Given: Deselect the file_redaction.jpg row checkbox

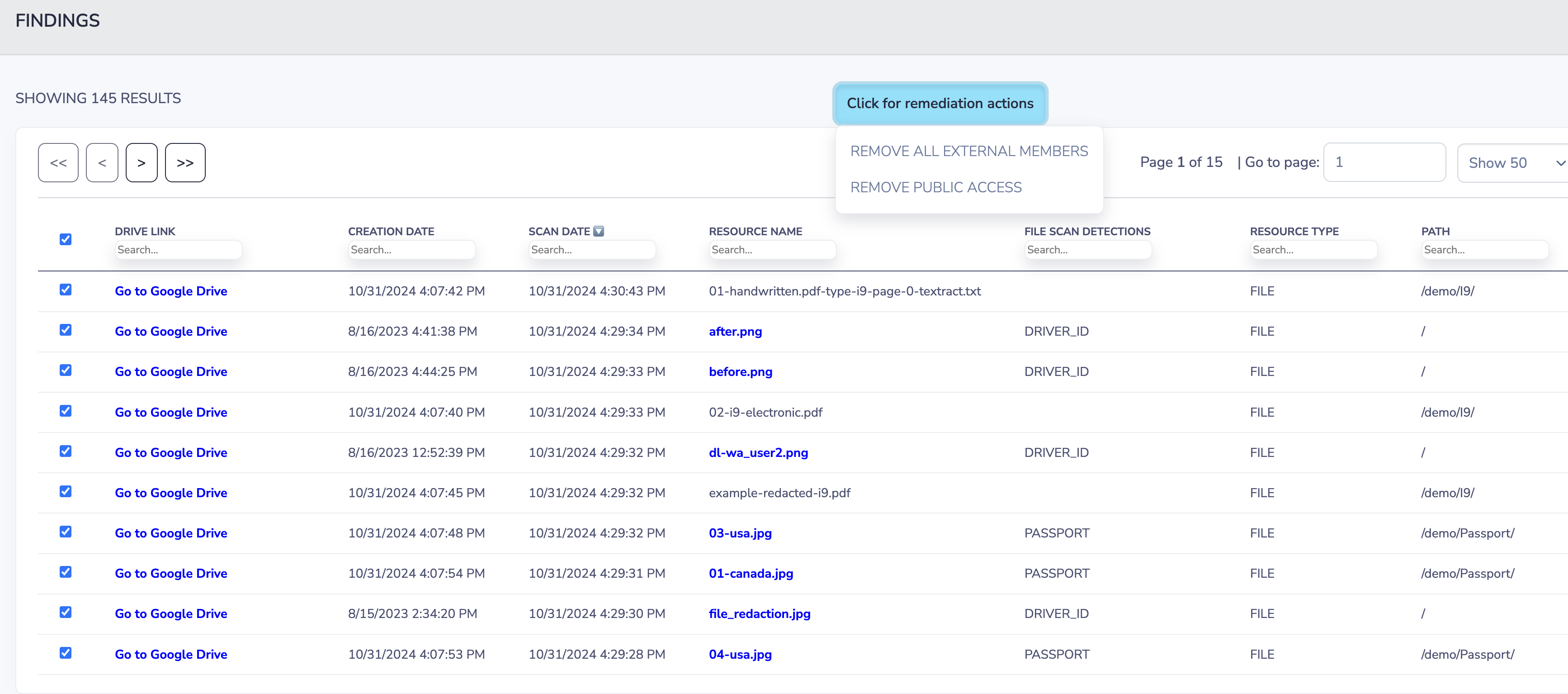Looking at the screenshot, I should (66, 613).
